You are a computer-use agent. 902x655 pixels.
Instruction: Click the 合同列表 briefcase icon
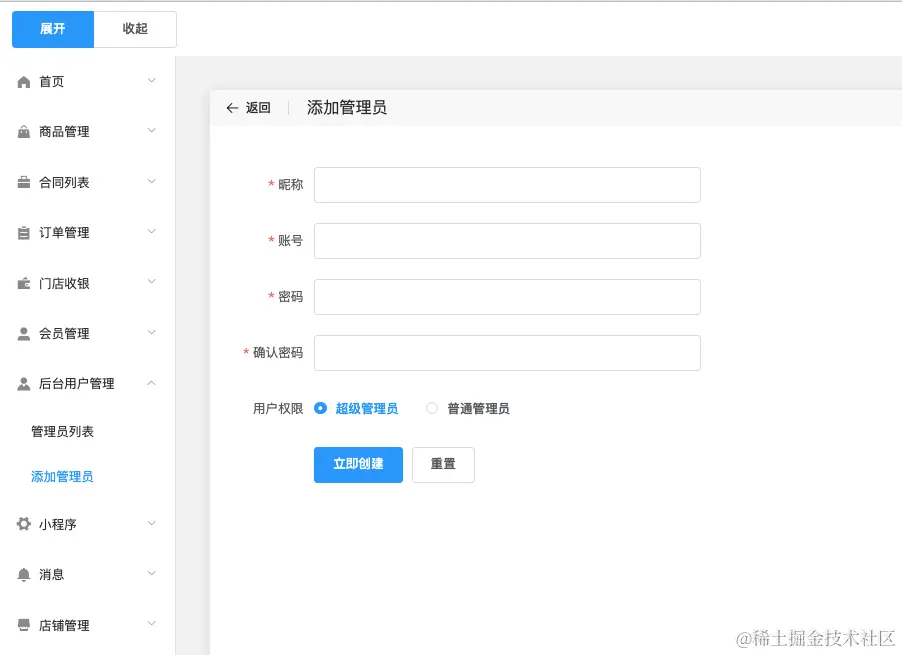coord(24,182)
